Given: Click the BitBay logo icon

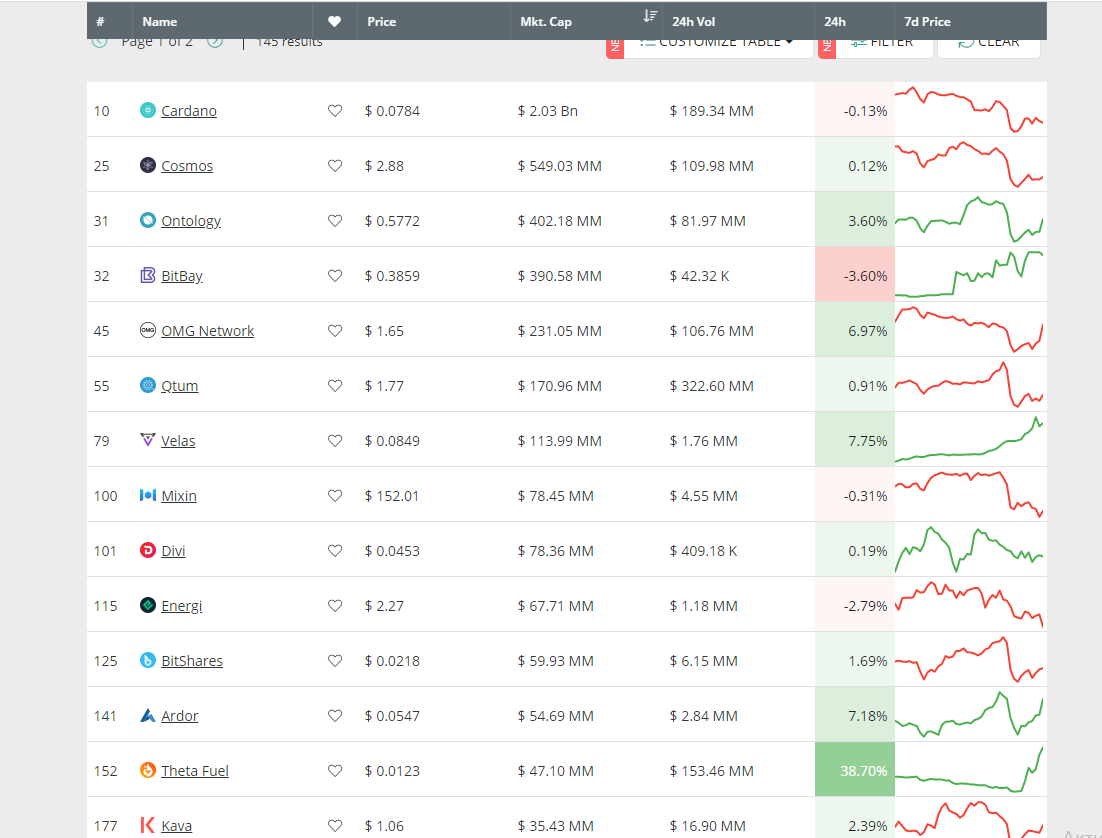Looking at the screenshot, I should (148, 276).
